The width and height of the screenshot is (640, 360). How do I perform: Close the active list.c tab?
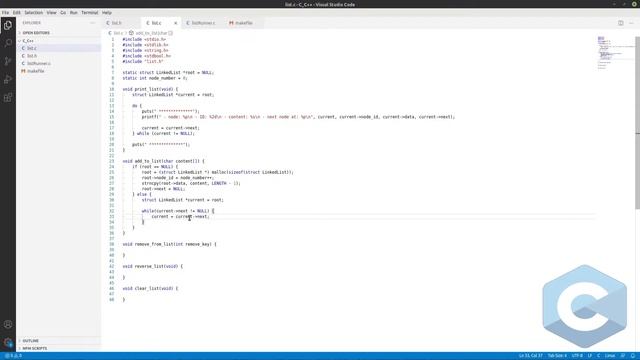pyautogui.click(x=176, y=23)
